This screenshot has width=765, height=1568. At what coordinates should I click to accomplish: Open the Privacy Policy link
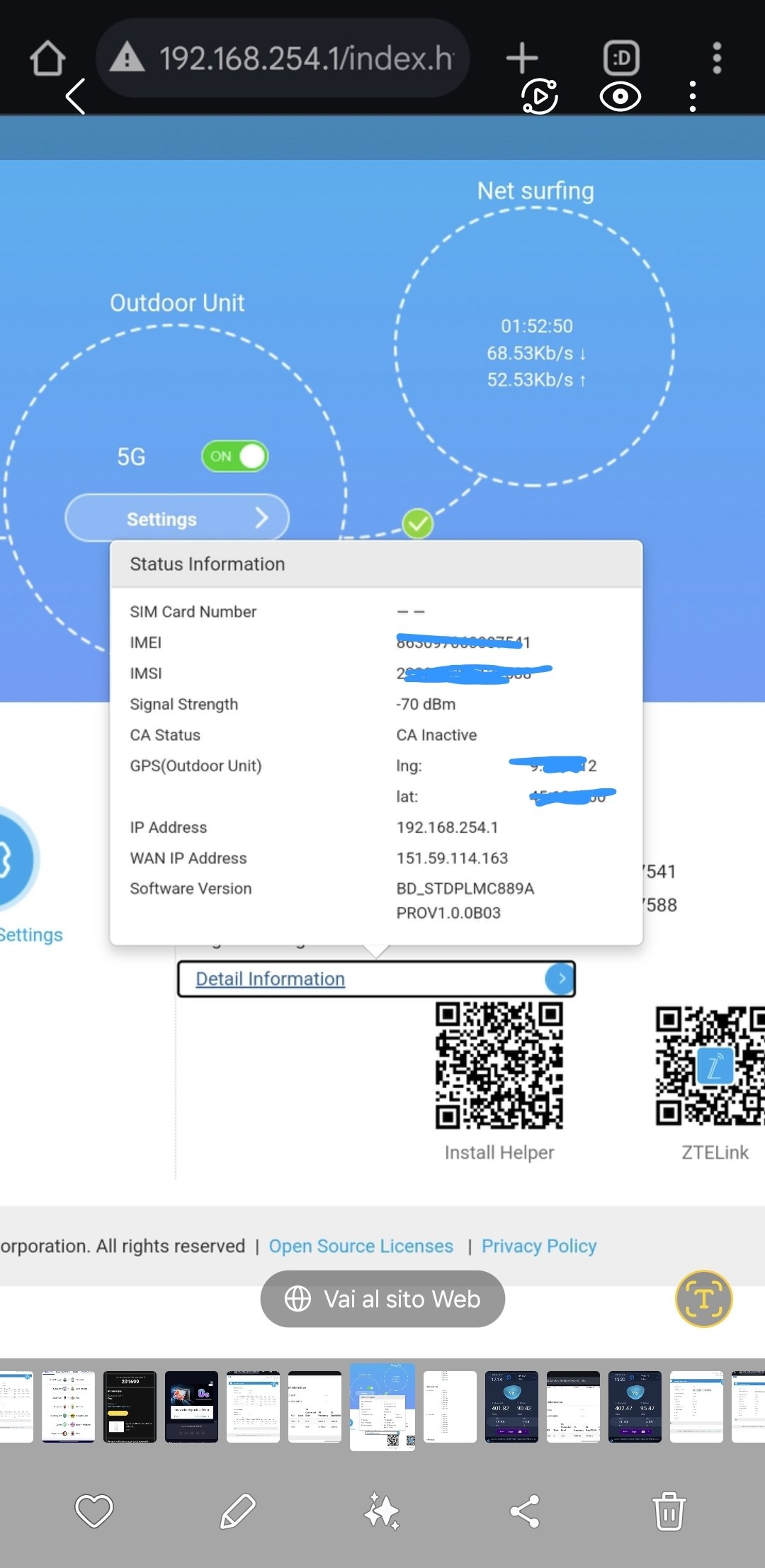(x=538, y=1246)
